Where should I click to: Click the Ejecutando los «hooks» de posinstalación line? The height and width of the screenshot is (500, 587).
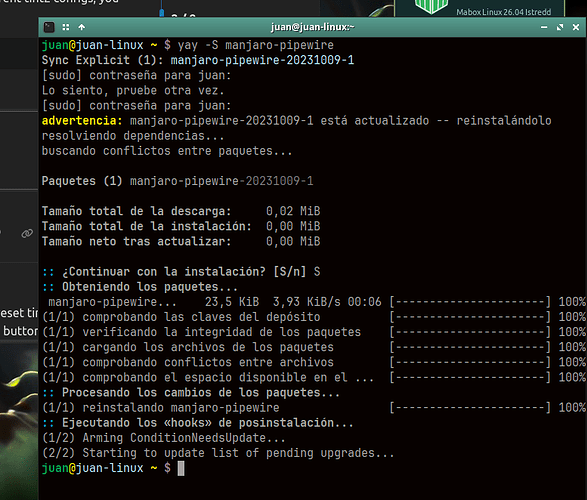[x=198, y=423]
